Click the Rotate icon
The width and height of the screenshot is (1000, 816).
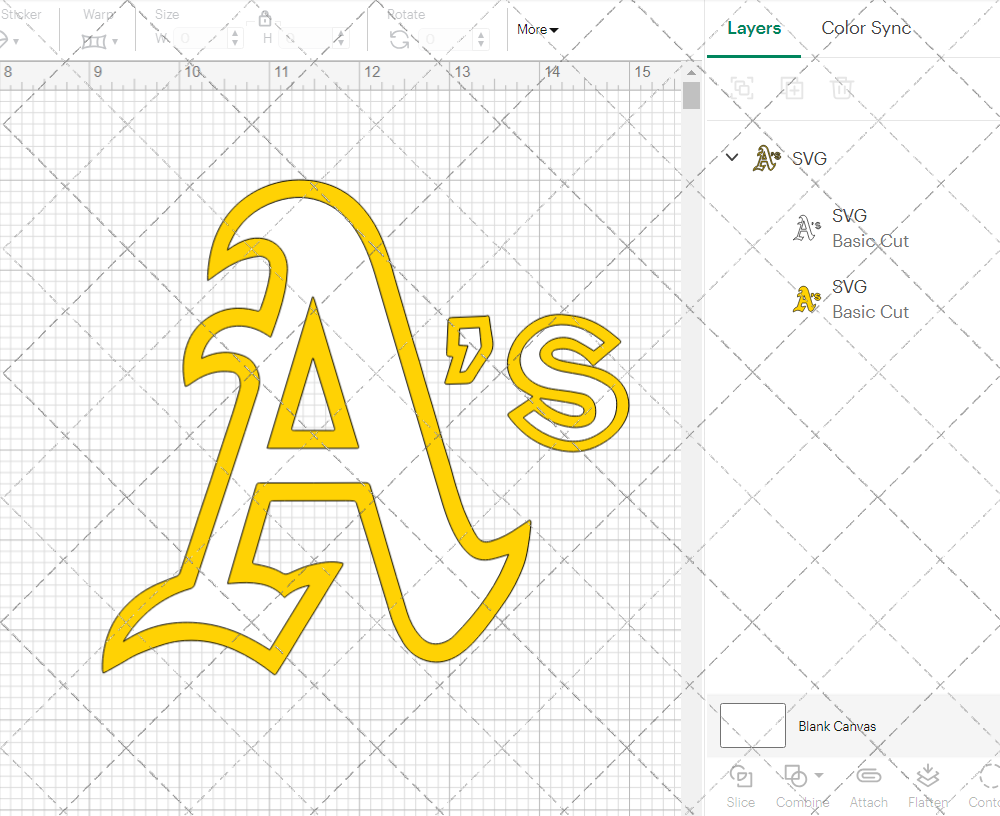click(400, 40)
